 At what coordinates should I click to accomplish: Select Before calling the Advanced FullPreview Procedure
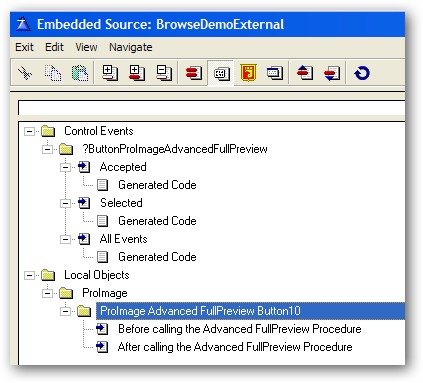[240, 329]
